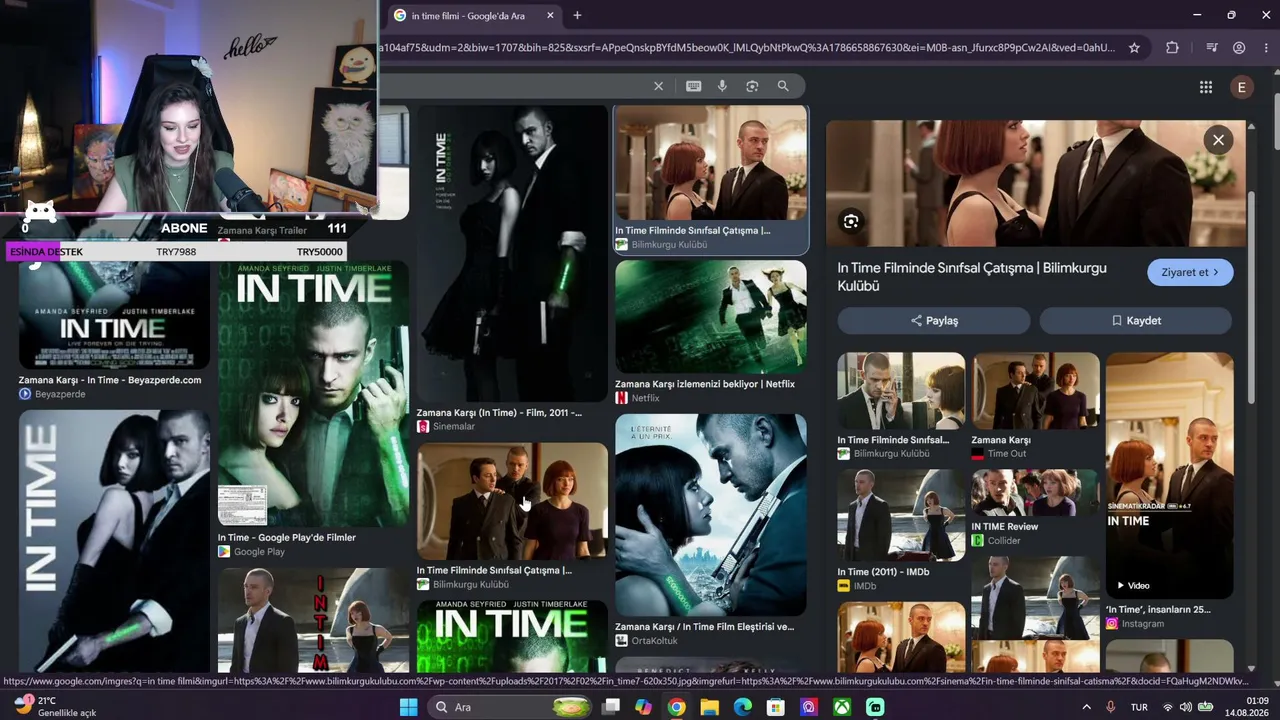The image size is (1280, 720).
Task: Open the Windows Start menu
Action: coord(408,707)
